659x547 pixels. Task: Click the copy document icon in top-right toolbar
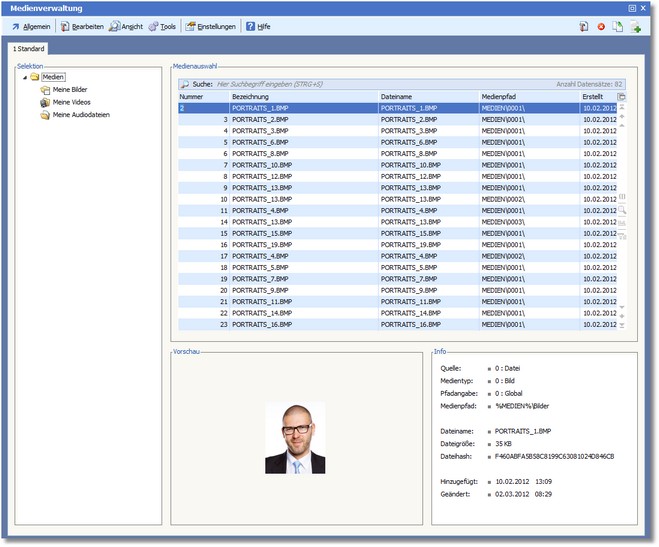point(618,27)
